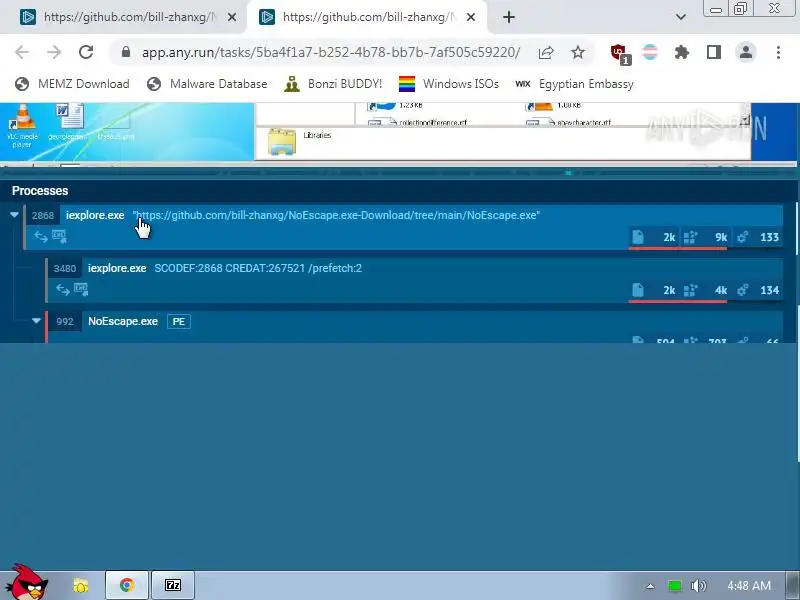Open the Bonzi BUDDY! bookmark

[333, 84]
